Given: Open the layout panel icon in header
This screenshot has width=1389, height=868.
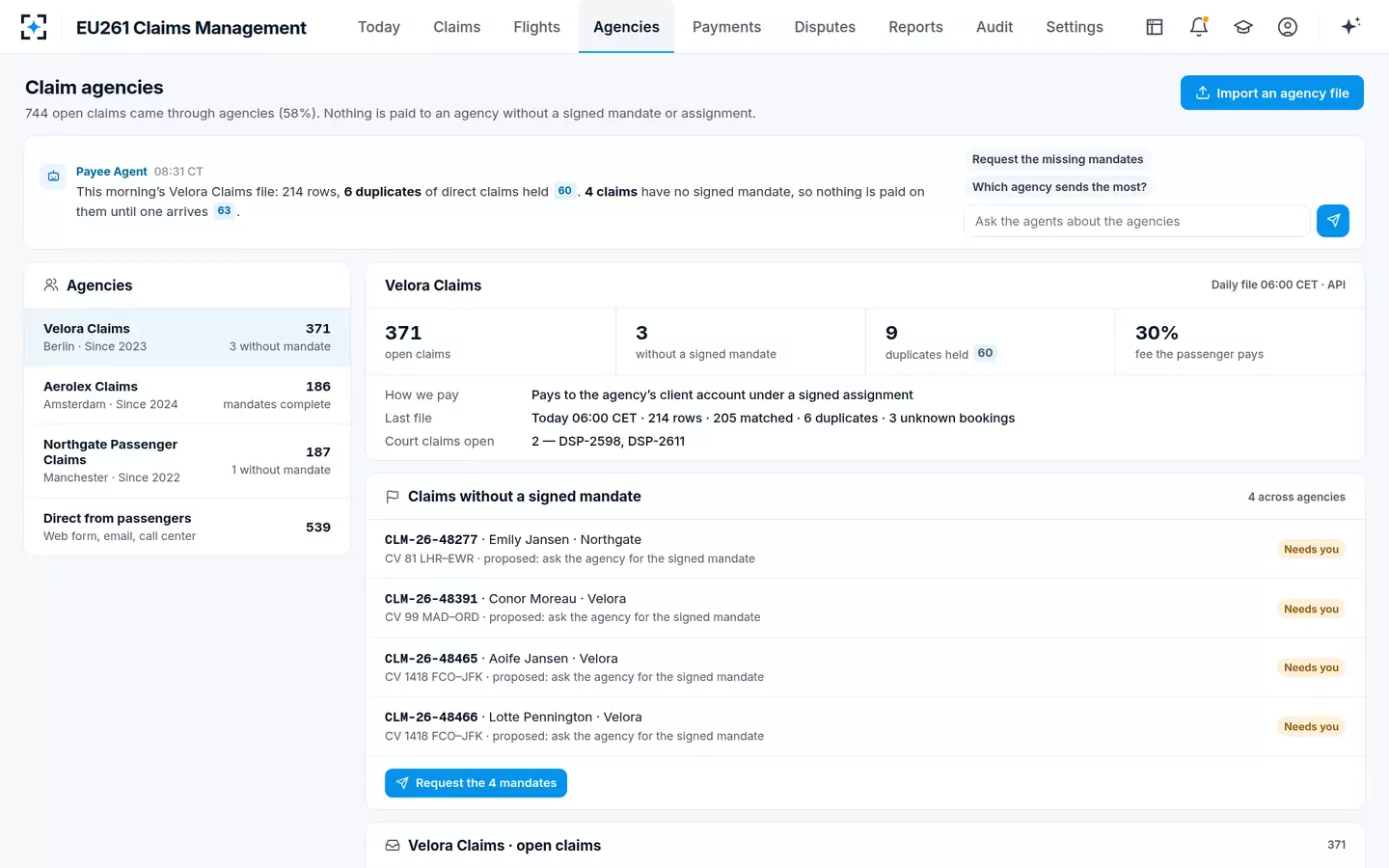Looking at the screenshot, I should click(1155, 27).
